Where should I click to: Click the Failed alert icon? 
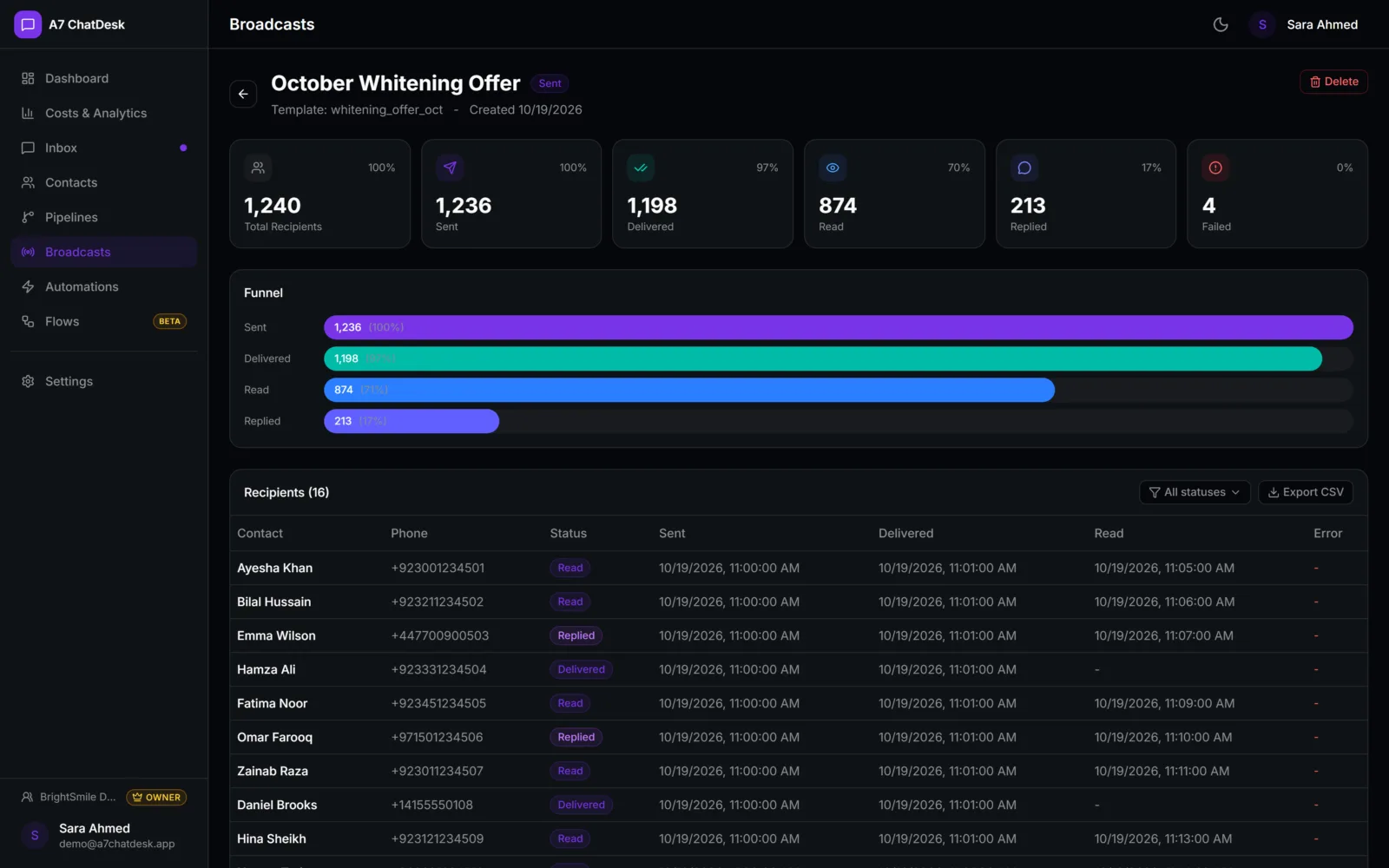coord(1215,168)
